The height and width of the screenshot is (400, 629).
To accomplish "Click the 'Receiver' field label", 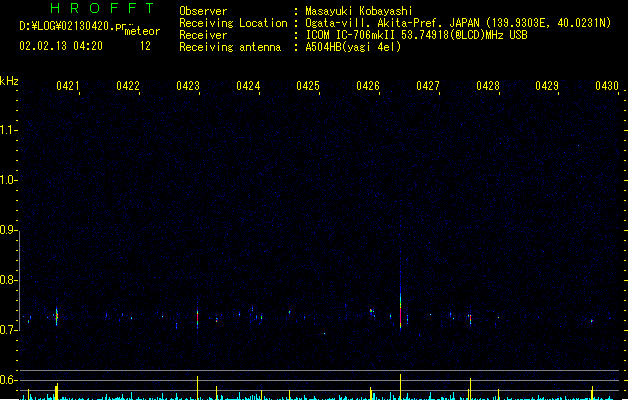I will tap(203, 35).
